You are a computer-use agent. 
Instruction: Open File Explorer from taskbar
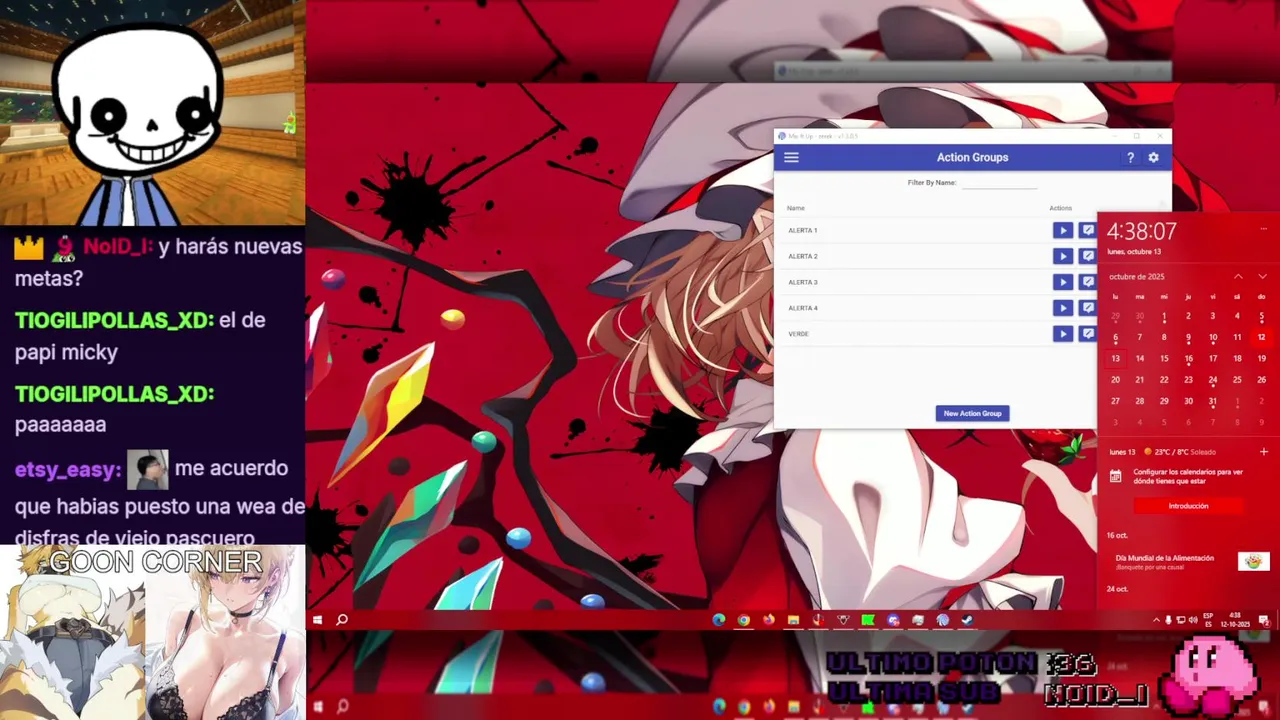(x=793, y=620)
